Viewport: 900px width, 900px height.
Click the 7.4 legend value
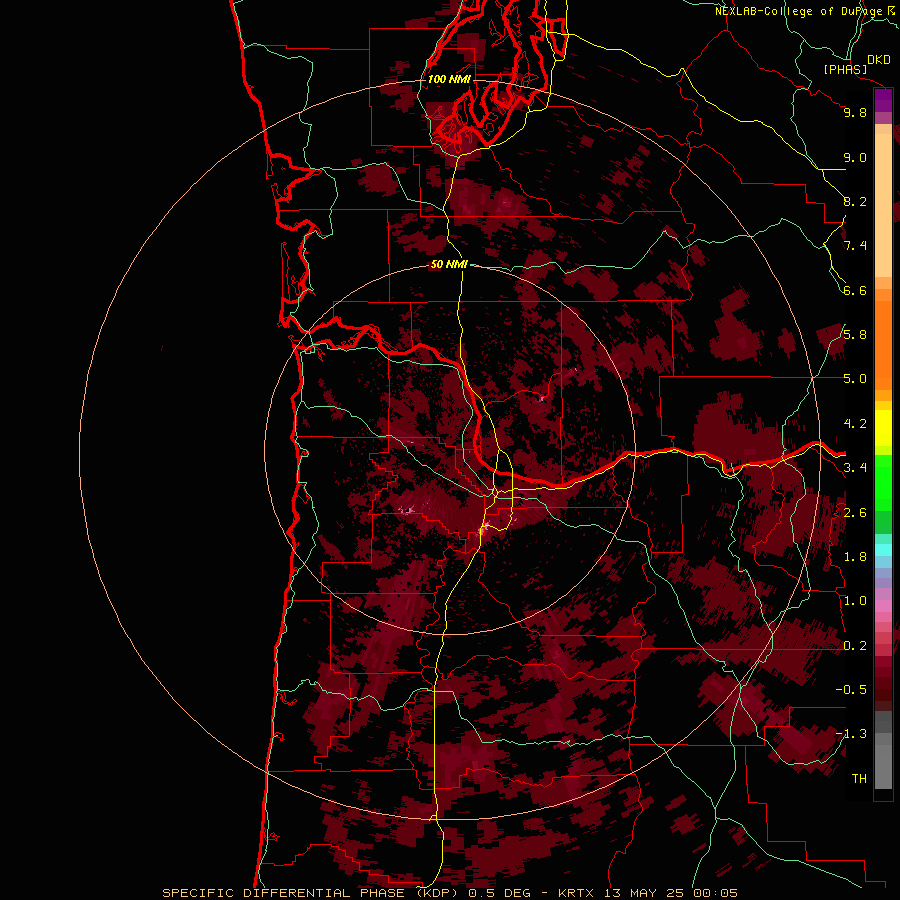[x=855, y=246]
